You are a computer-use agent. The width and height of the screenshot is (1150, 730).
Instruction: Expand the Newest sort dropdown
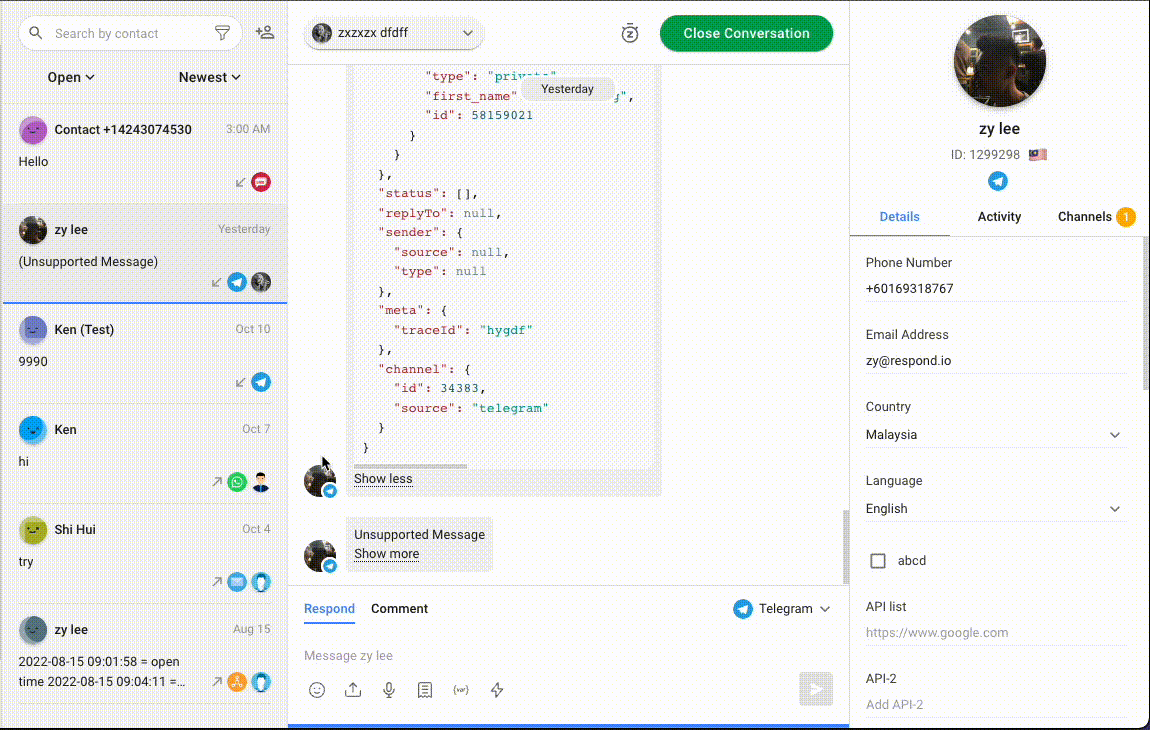[210, 77]
